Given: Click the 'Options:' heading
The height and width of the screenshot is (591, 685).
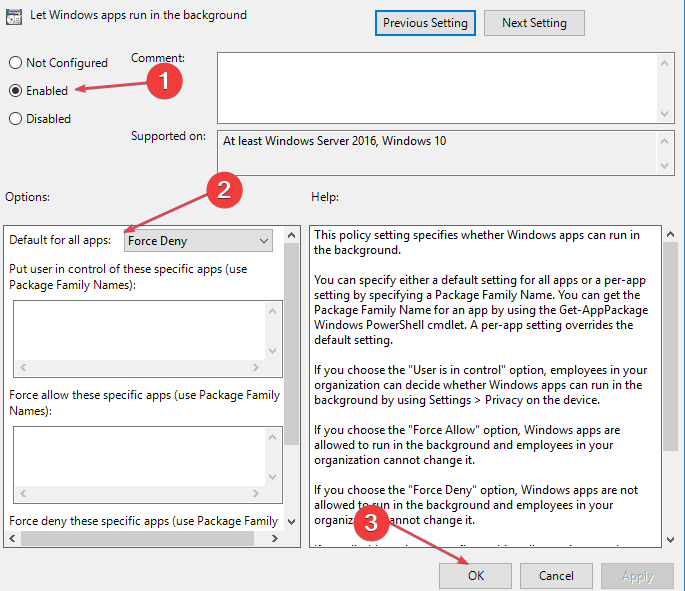Looking at the screenshot, I should pyautogui.click(x=28, y=197).
